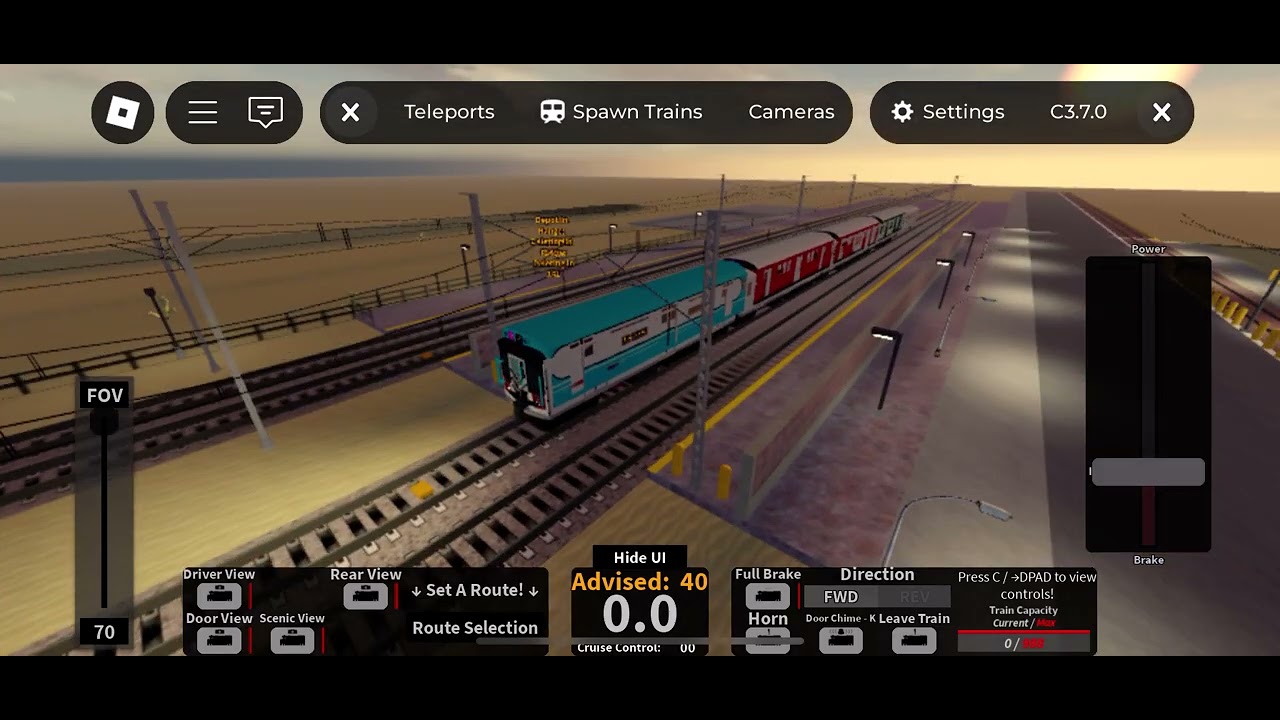Set direction to REV
The image size is (1280, 720).
click(x=914, y=596)
